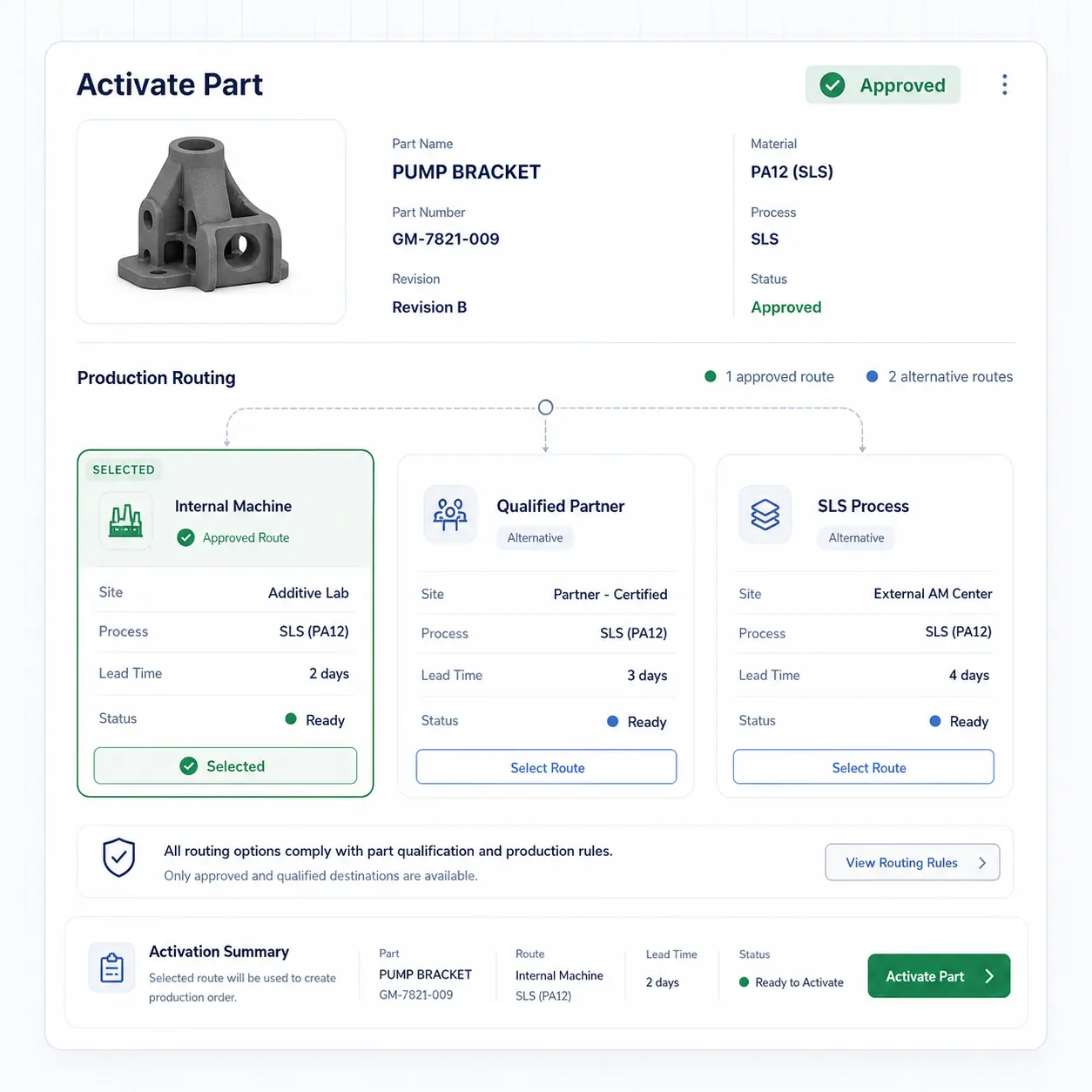This screenshot has height=1092, width=1092.
Task: Click the Selected button on Internal Machine
Action: (x=226, y=766)
